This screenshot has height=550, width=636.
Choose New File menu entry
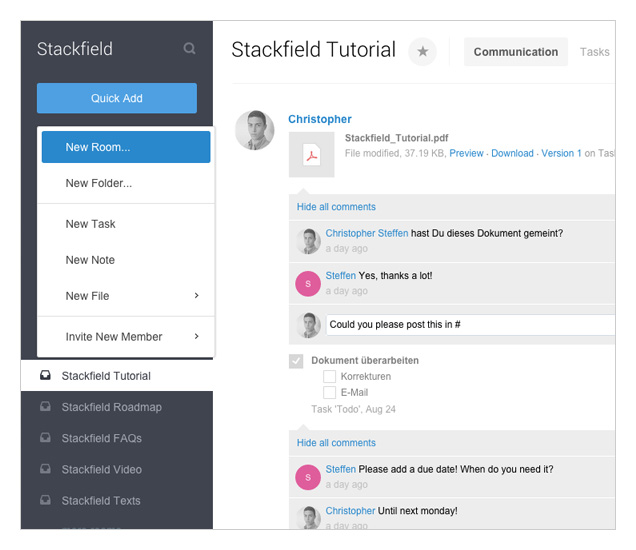[x=126, y=296]
